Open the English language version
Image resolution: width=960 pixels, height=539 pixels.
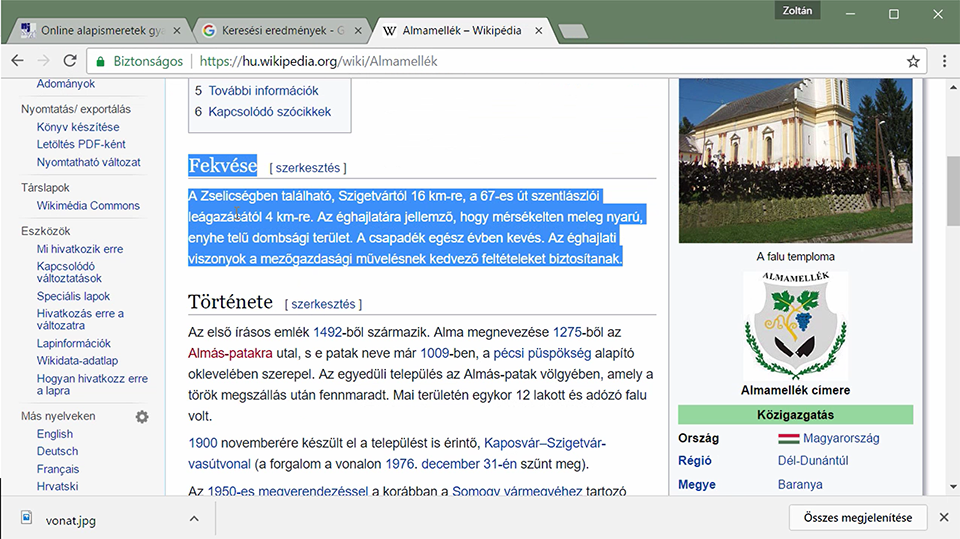[x=54, y=434]
